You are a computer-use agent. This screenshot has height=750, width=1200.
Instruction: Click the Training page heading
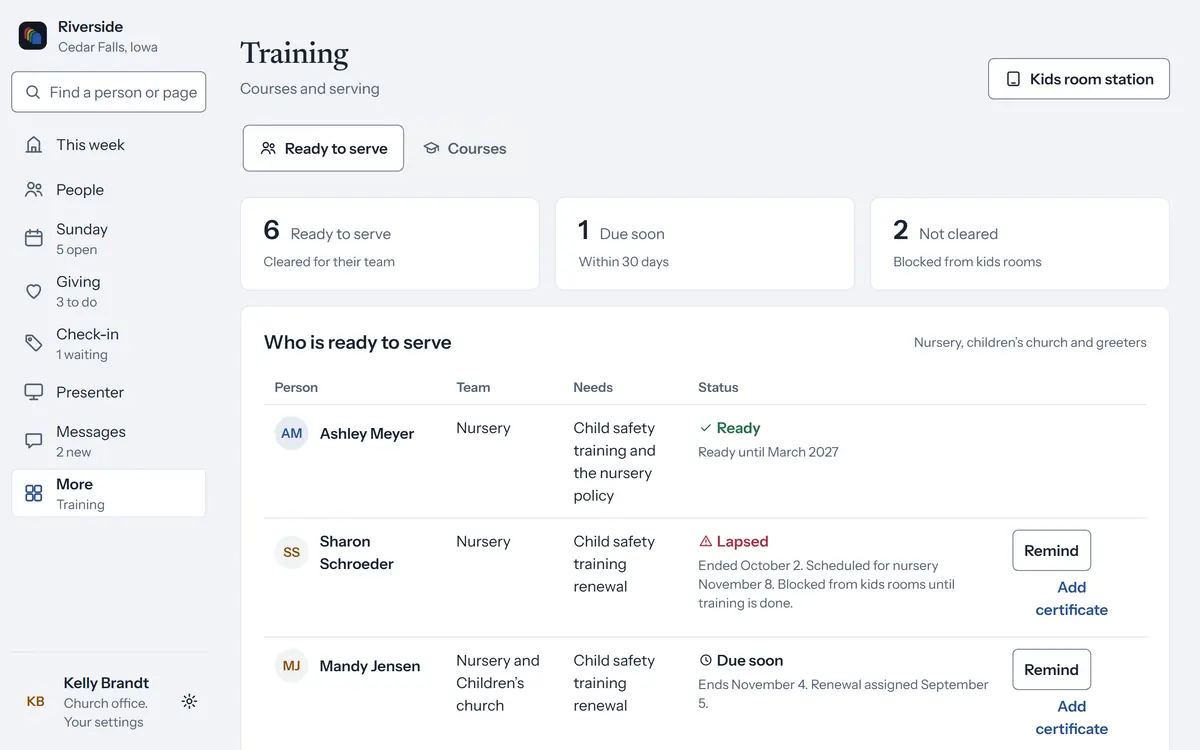[x=294, y=53]
